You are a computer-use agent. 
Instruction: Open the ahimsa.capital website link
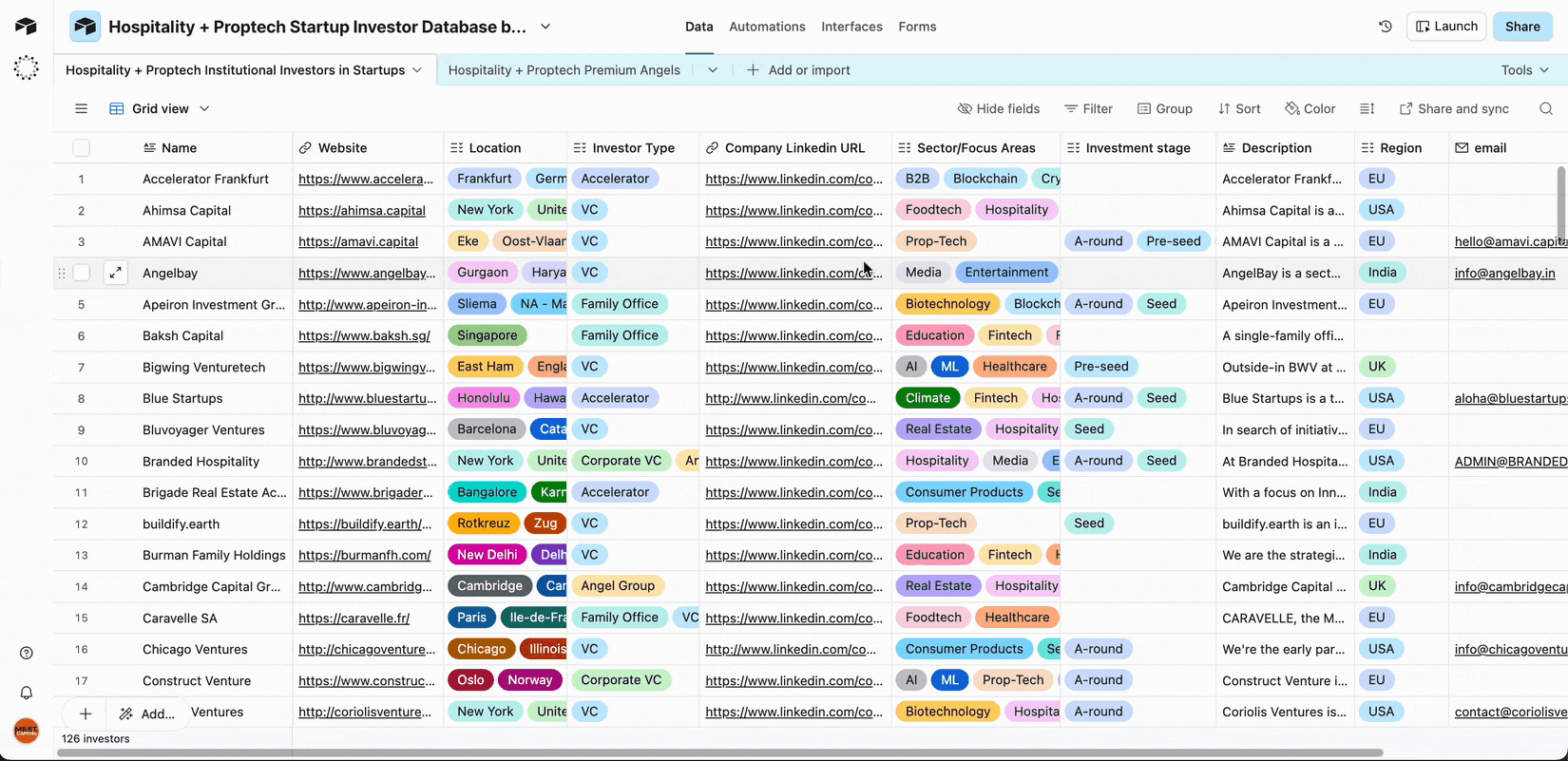coord(362,210)
